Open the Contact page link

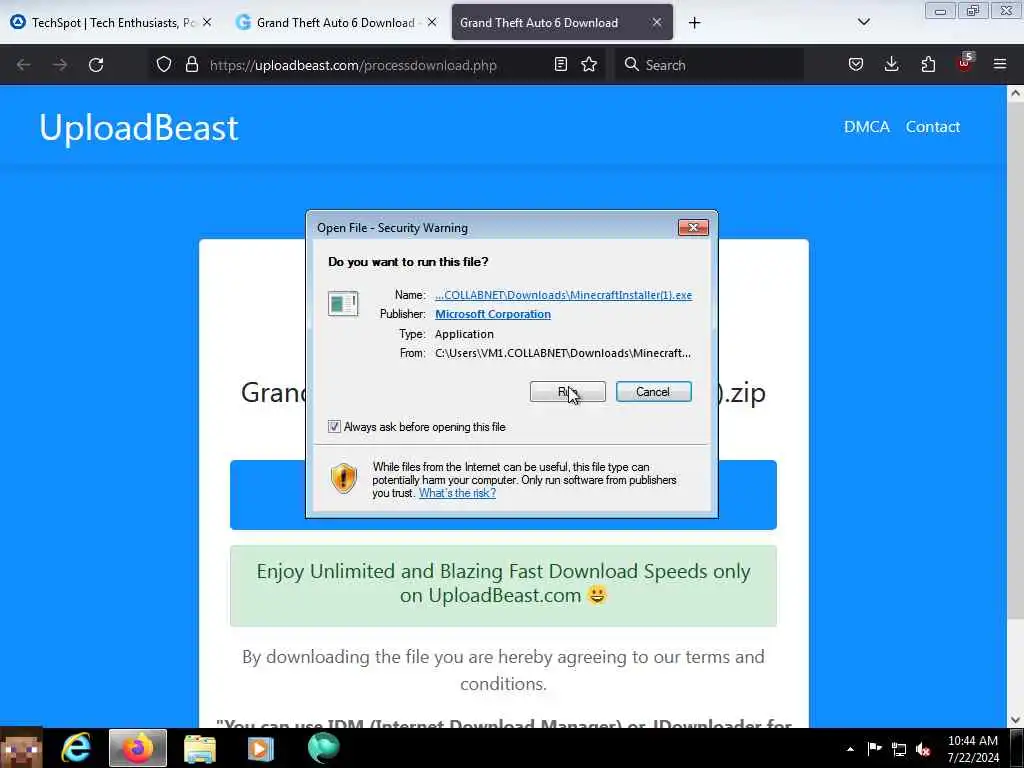pyautogui.click(x=933, y=127)
